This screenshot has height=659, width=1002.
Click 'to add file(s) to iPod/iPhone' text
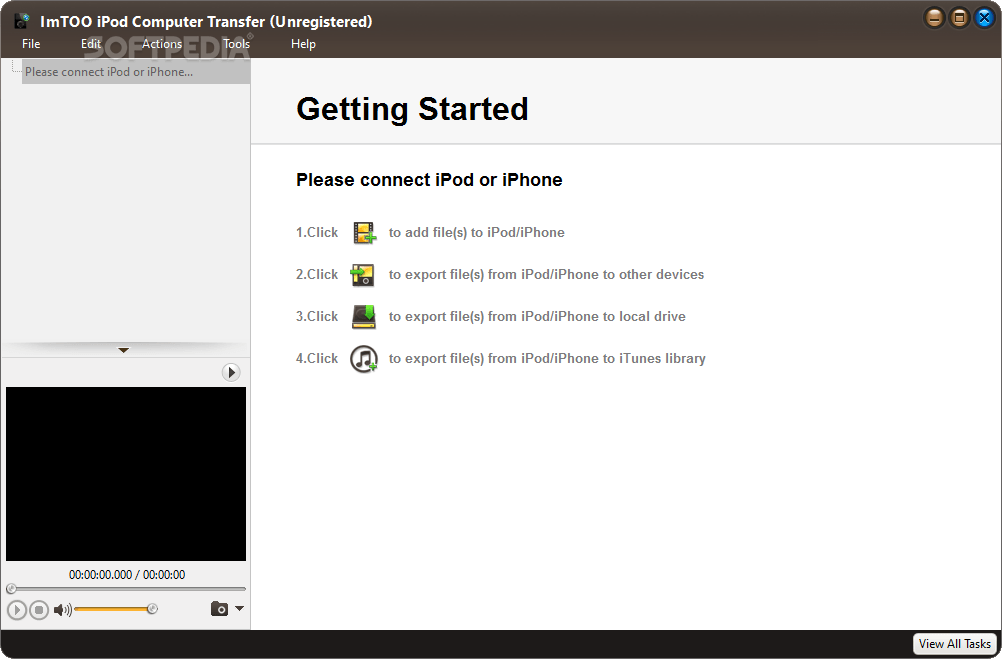tap(477, 233)
